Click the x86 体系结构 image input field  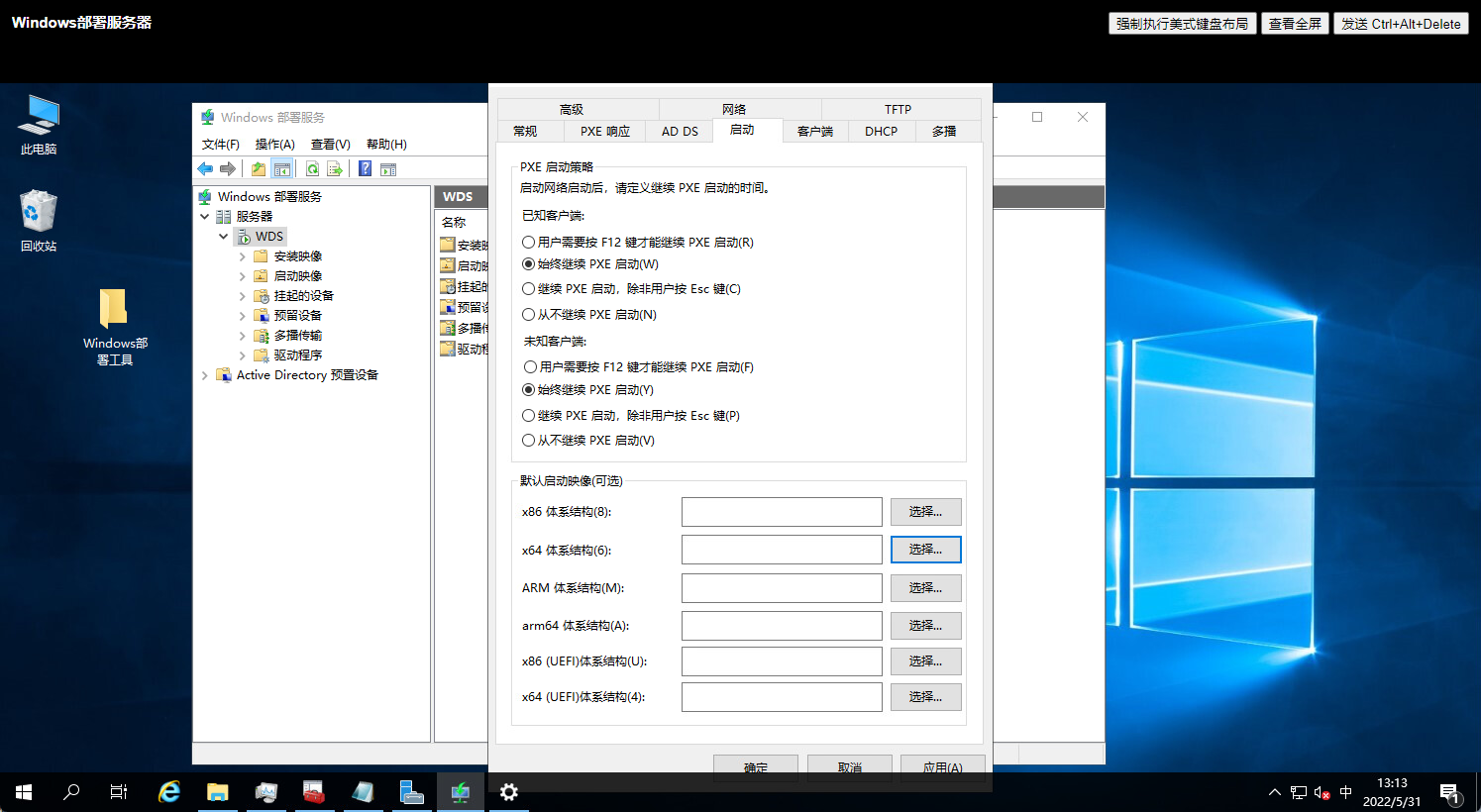[x=782, y=512]
